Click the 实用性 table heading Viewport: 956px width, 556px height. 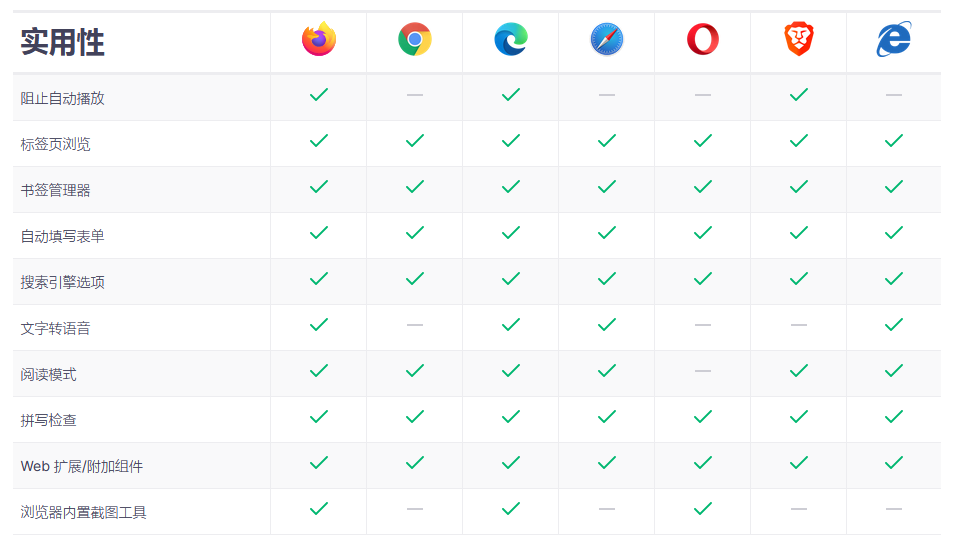coord(63,42)
